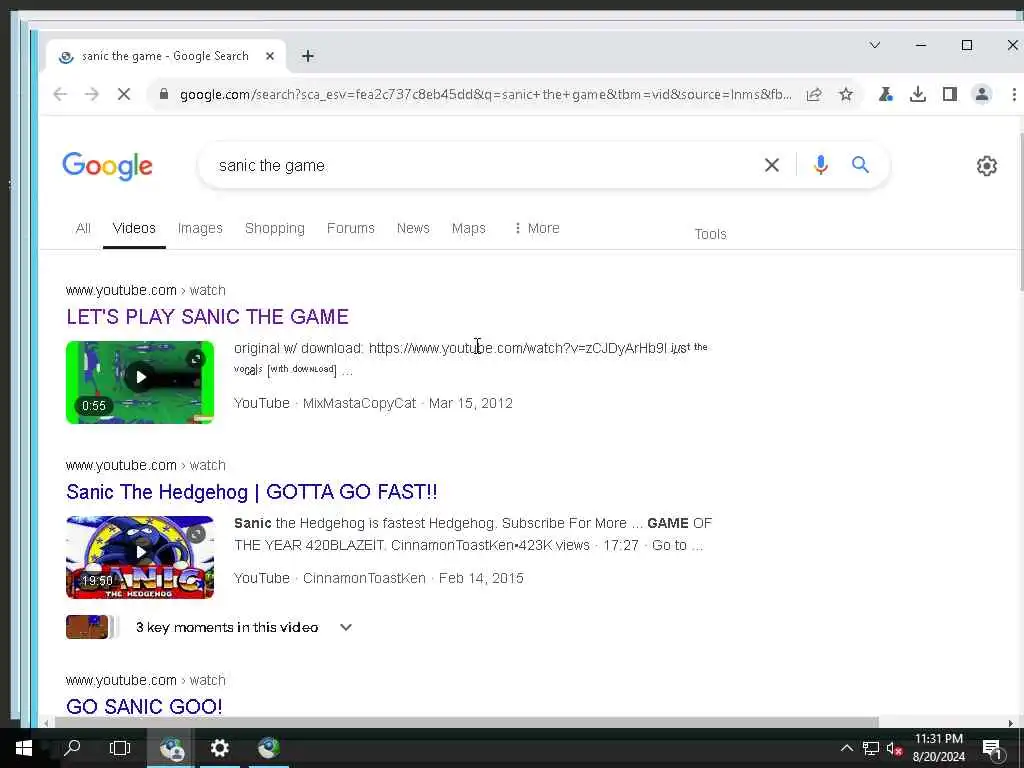Clear the Google search box
This screenshot has width=1024, height=768.
771,165
